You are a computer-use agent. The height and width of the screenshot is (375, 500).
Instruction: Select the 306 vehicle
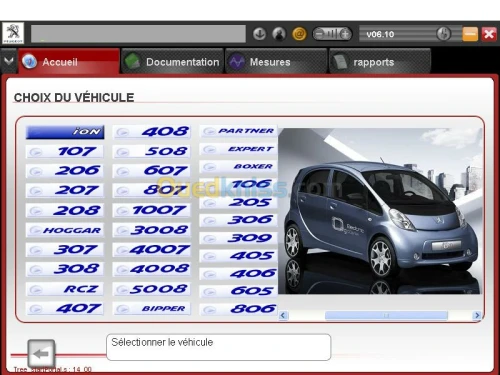(x=238, y=220)
